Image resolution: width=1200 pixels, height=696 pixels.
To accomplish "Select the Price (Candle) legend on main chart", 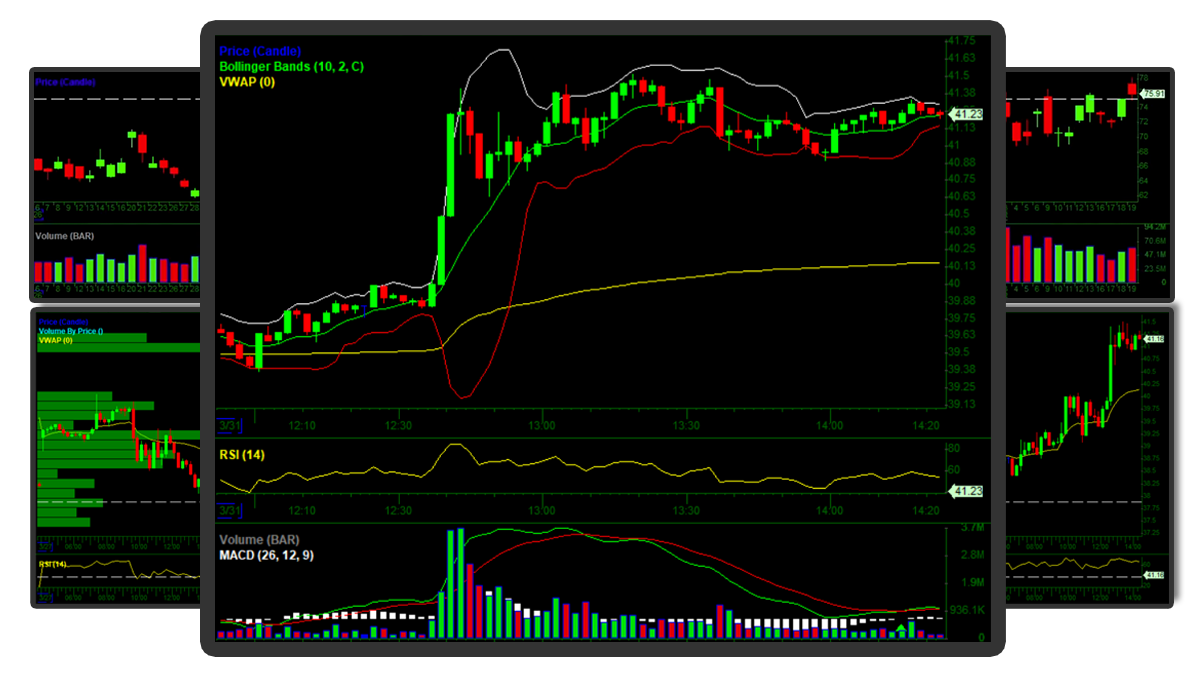I will [259, 50].
